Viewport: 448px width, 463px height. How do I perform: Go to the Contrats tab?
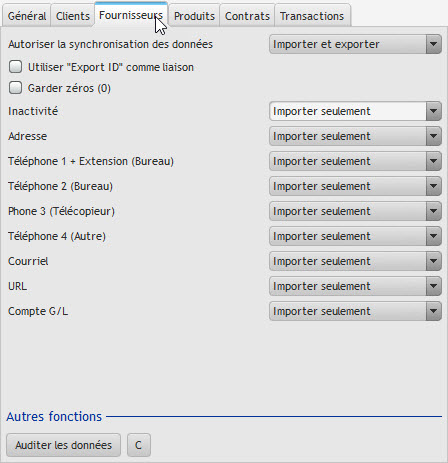247,16
